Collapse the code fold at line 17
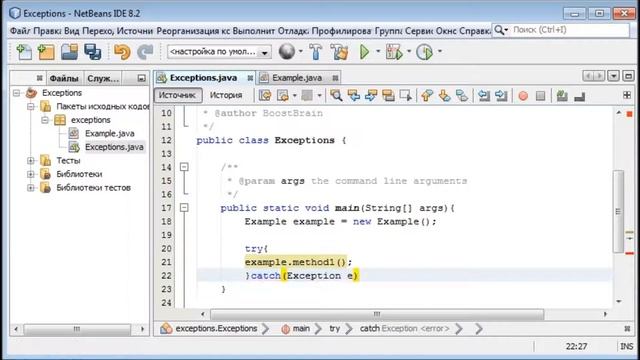The height and width of the screenshot is (360, 640). pyautogui.click(x=184, y=208)
